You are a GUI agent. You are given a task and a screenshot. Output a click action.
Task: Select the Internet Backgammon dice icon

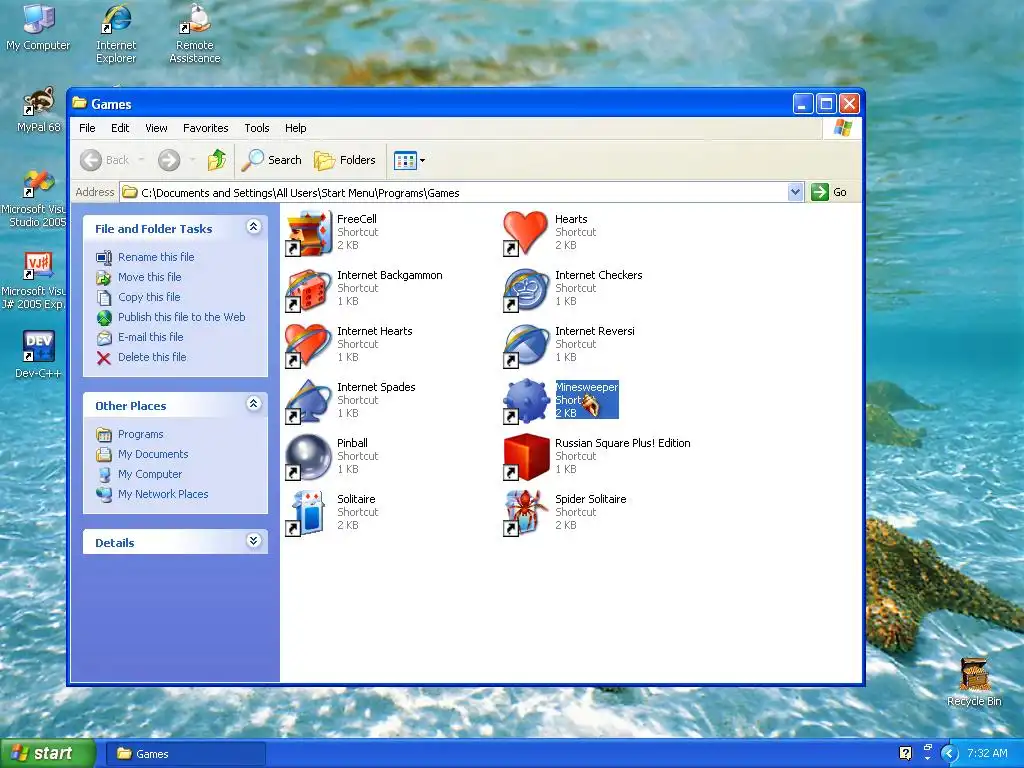coord(308,289)
